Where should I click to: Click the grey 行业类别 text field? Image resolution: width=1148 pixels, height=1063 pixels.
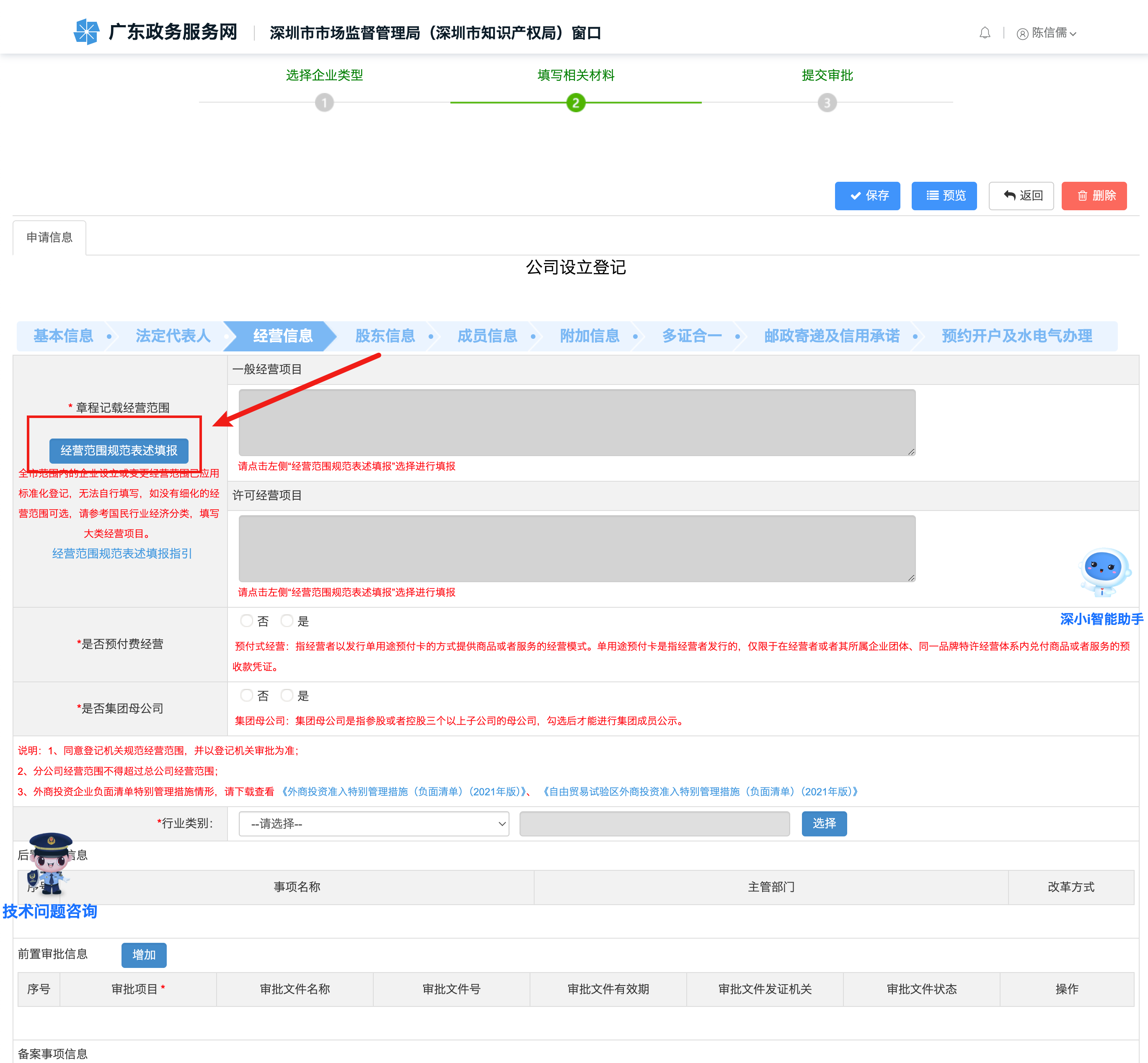[654, 824]
